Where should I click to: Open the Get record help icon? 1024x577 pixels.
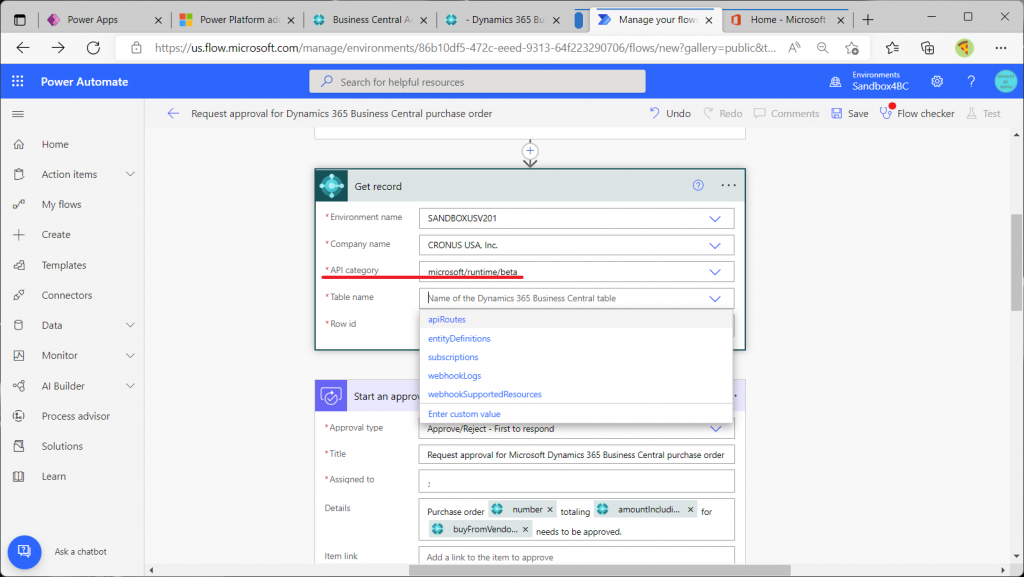[x=698, y=185]
